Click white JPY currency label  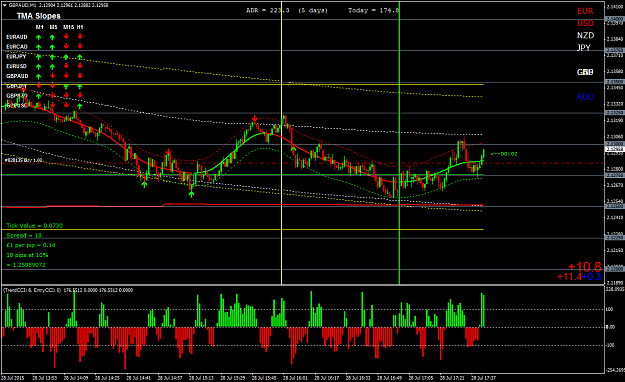[584, 47]
